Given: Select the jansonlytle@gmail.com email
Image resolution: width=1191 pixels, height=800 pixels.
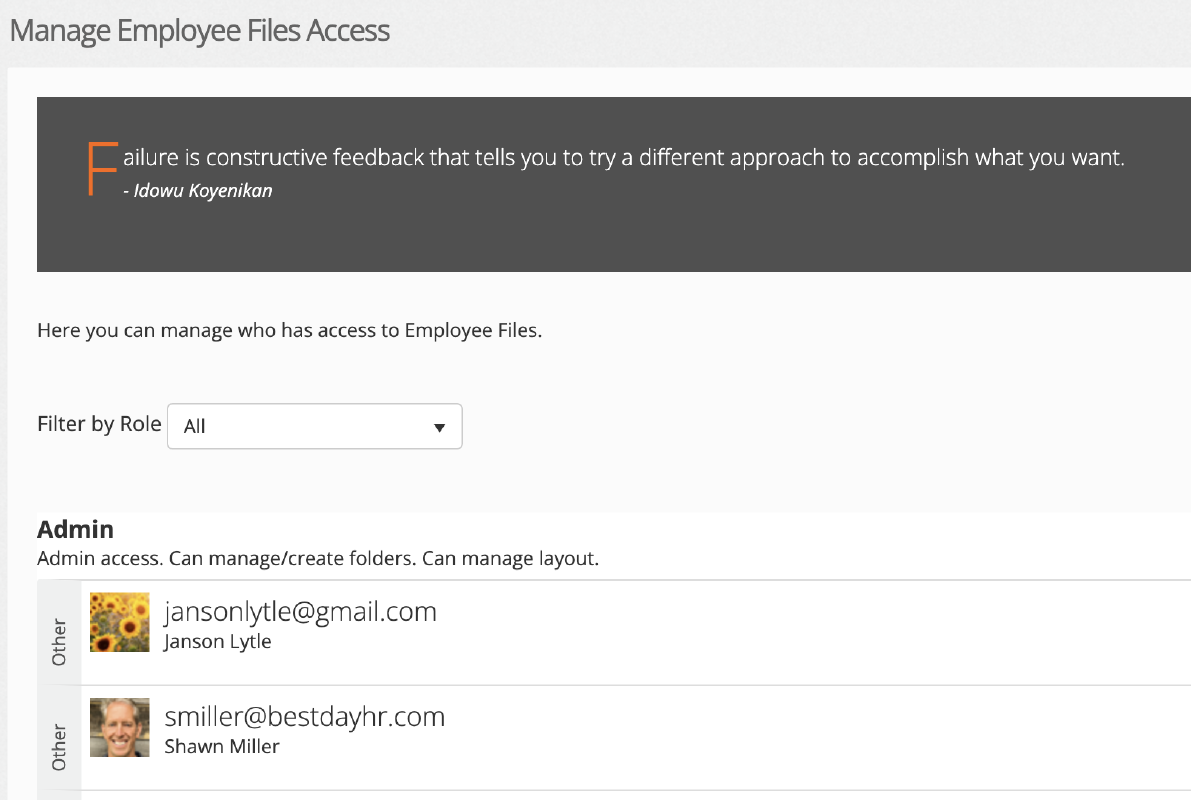Looking at the screenshot, I should click(x=300, y=612).
